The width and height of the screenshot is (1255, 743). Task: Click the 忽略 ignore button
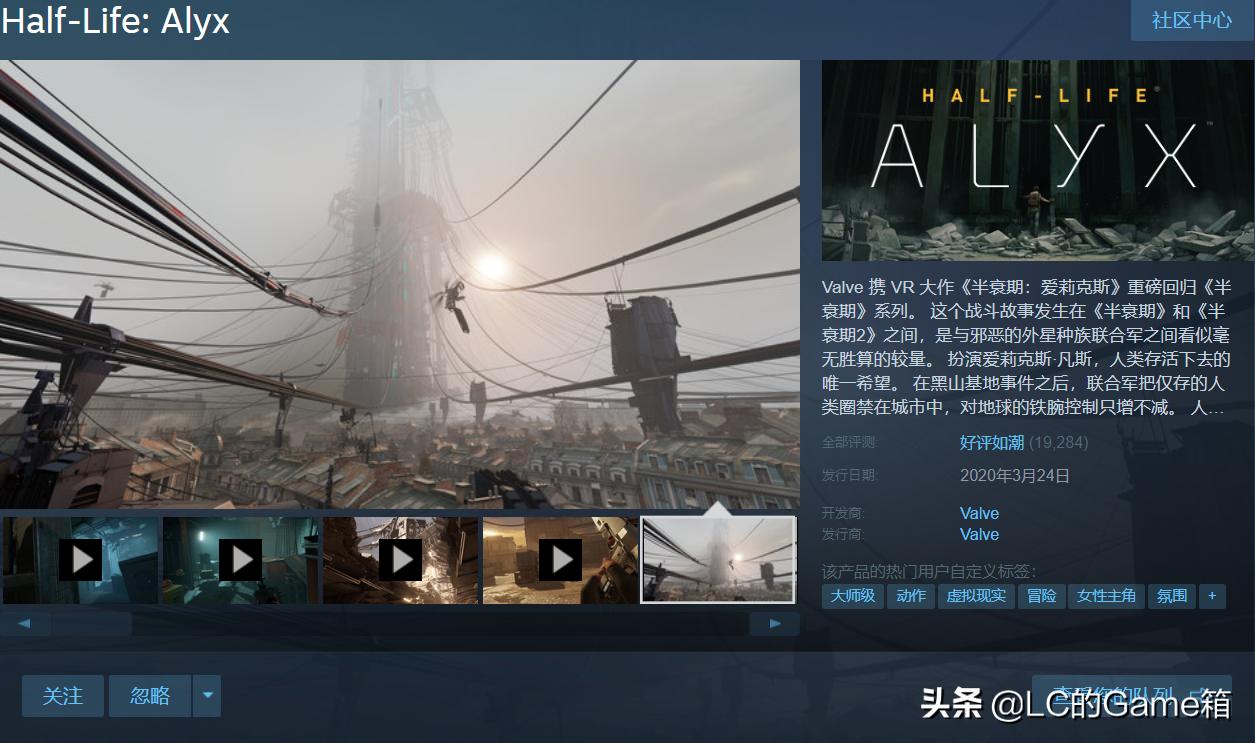pyautogui.click(x=150, y=696)
